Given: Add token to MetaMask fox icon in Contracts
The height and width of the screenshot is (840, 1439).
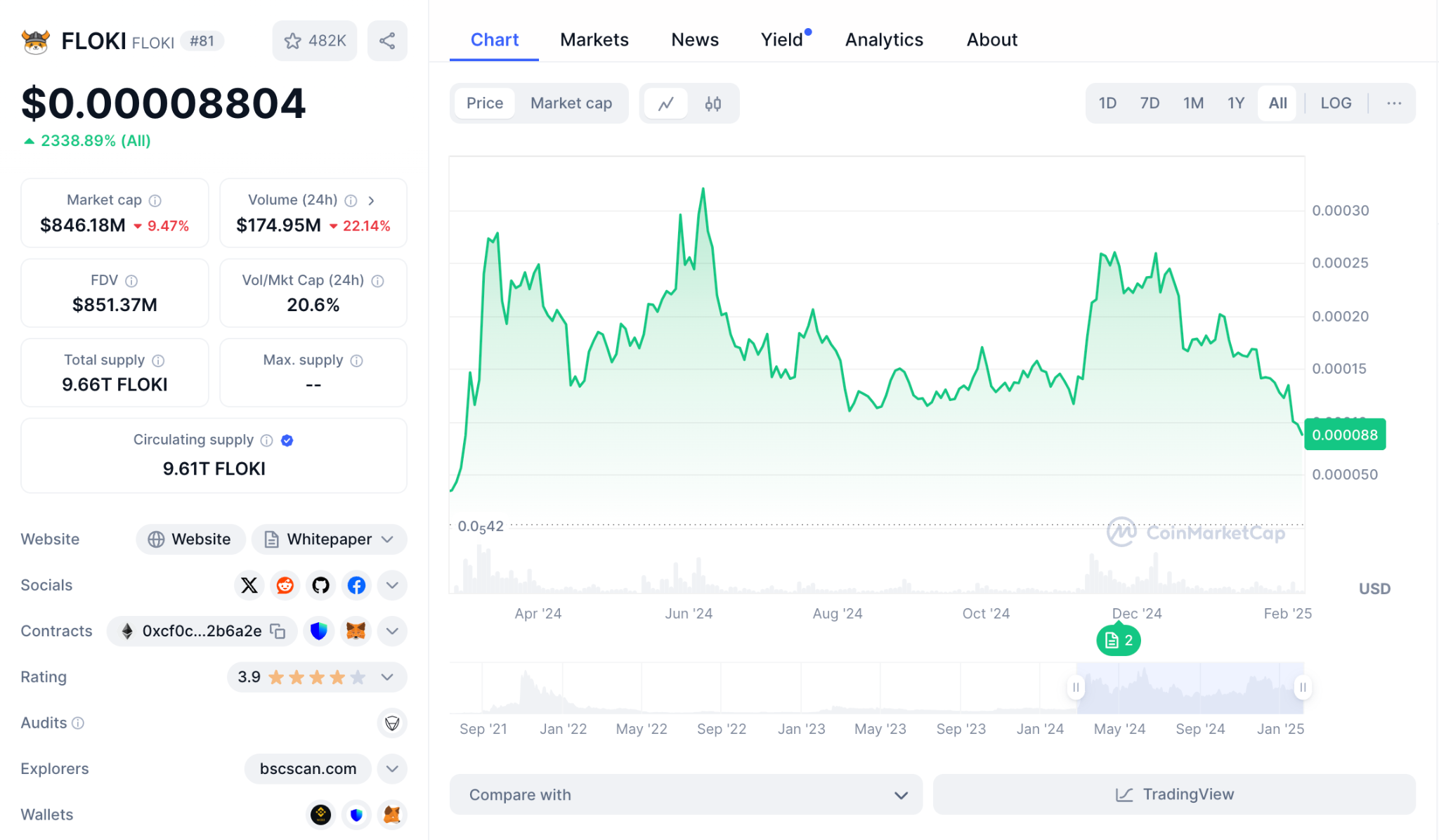Looking at the screenshot, I should pos(356,631).
